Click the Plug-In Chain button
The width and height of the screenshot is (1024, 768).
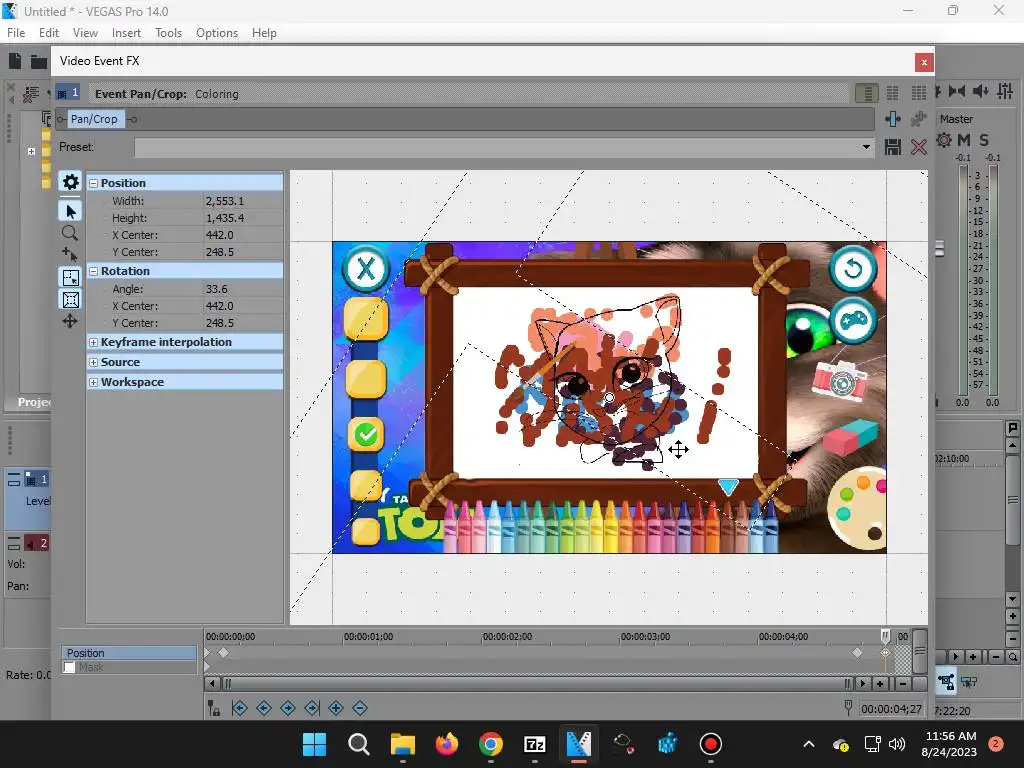coord(893,119)
